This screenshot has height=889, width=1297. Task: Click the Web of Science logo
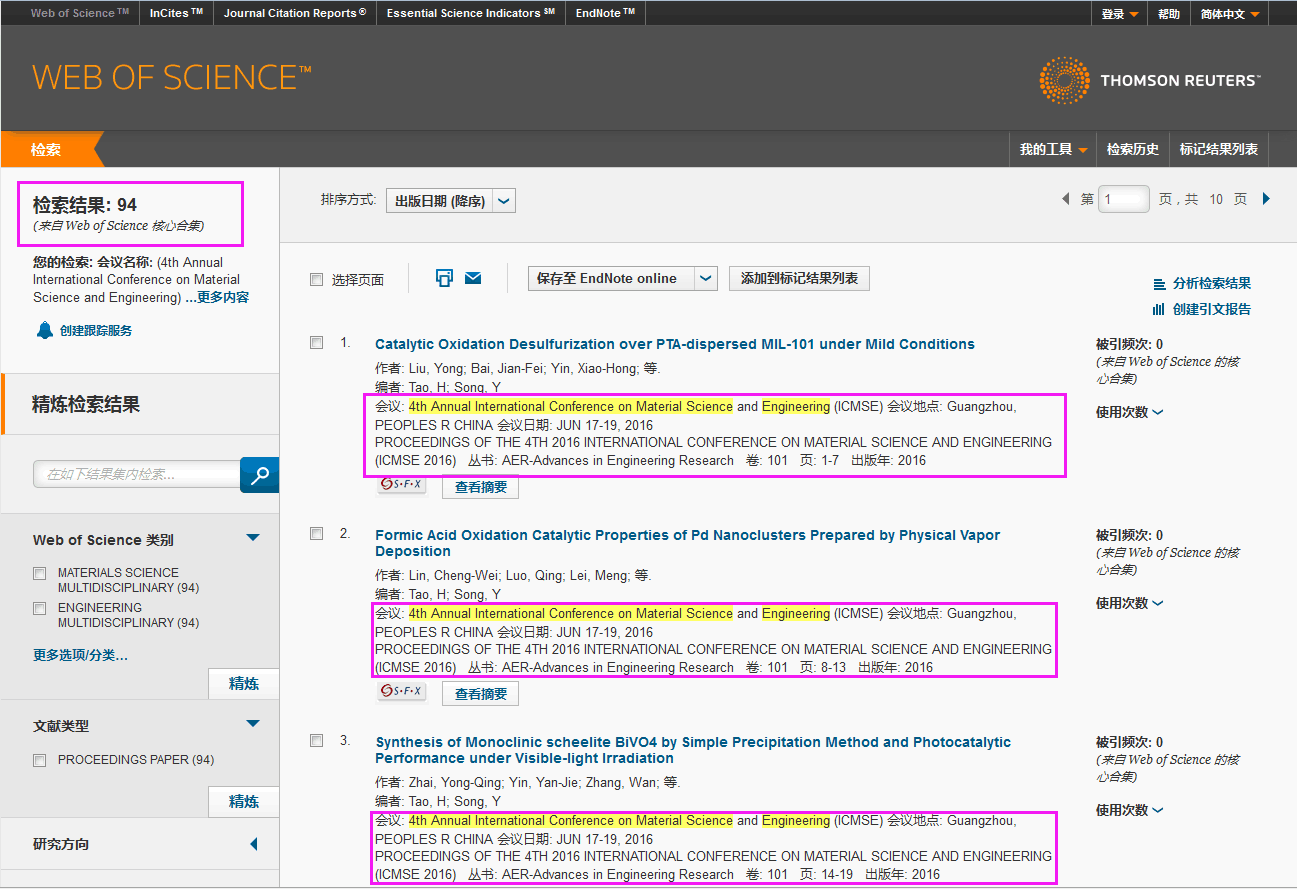coord(172,78)
